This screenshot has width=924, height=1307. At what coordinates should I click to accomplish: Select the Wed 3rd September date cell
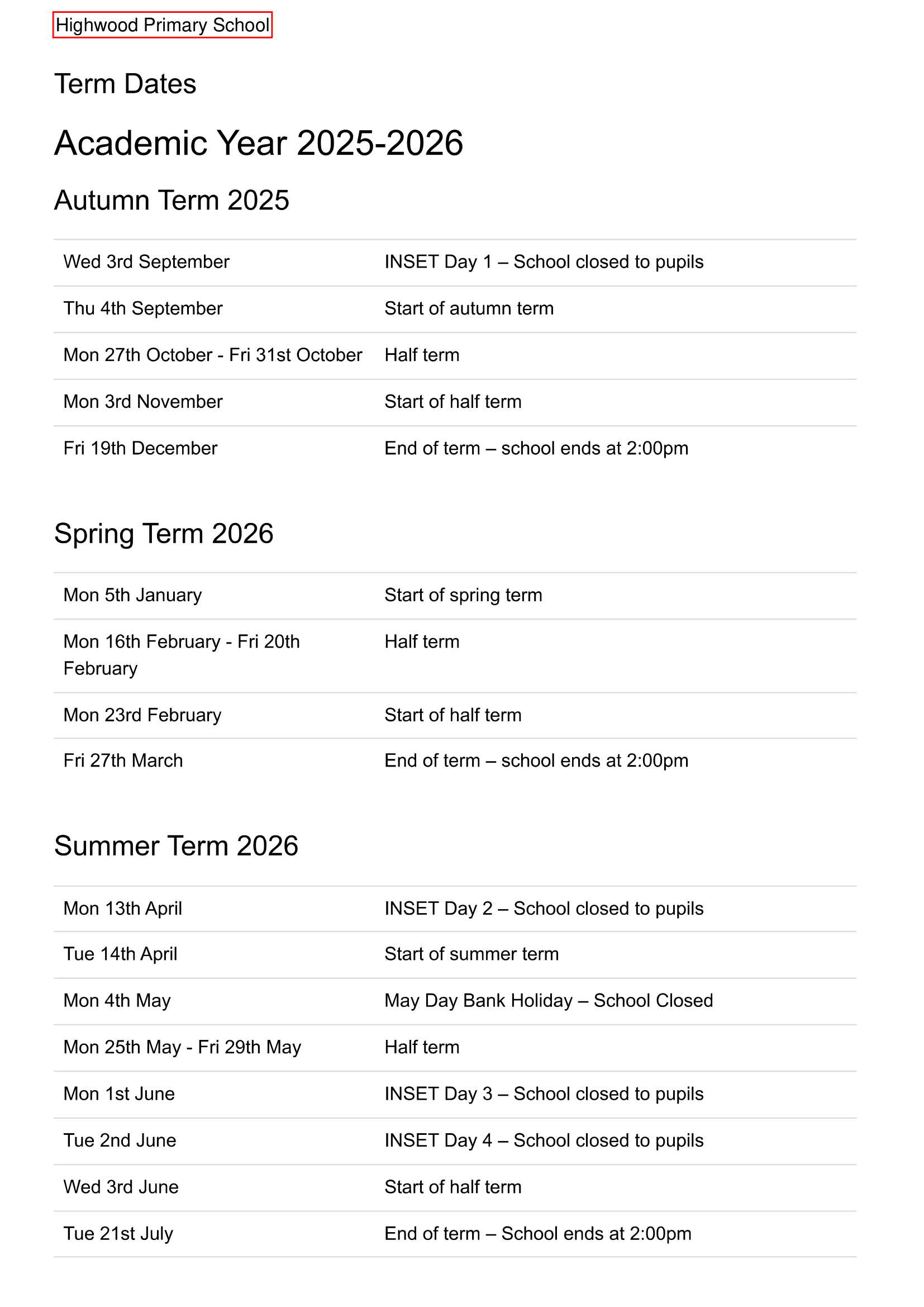click(x=146, y=262)
